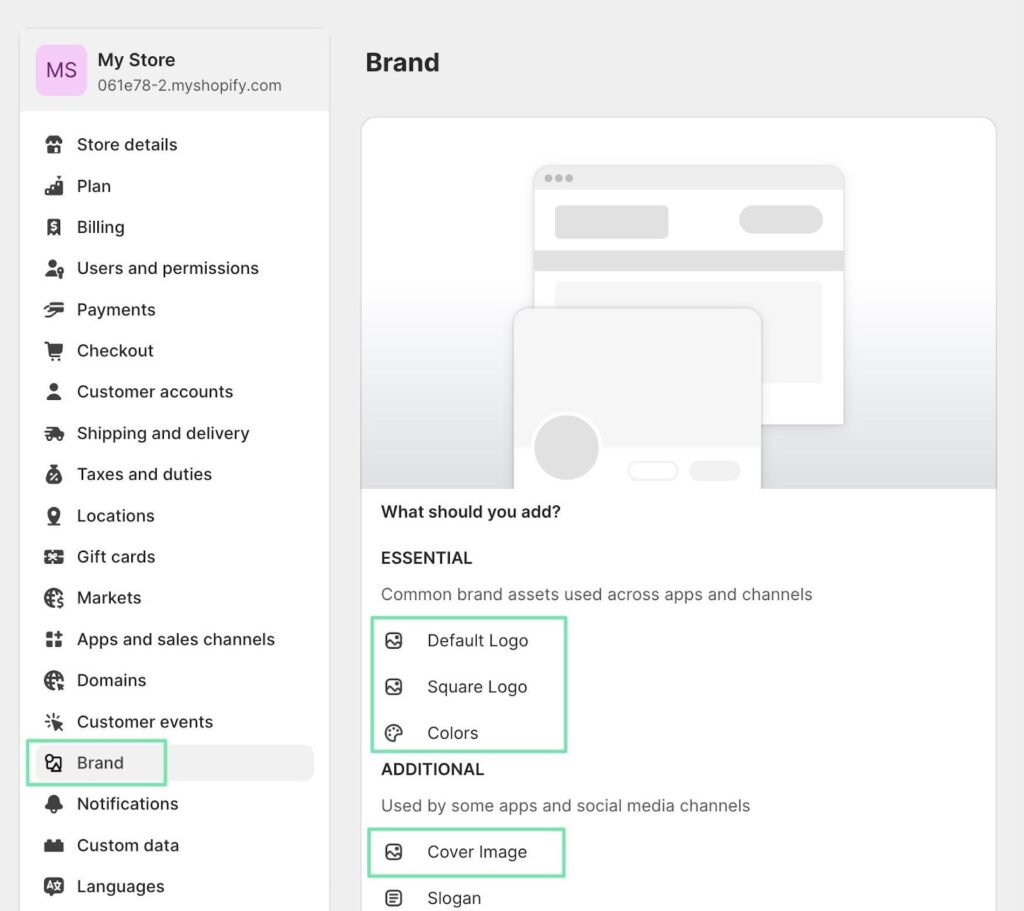Open the Plan settings page

(x=94, y=187)
